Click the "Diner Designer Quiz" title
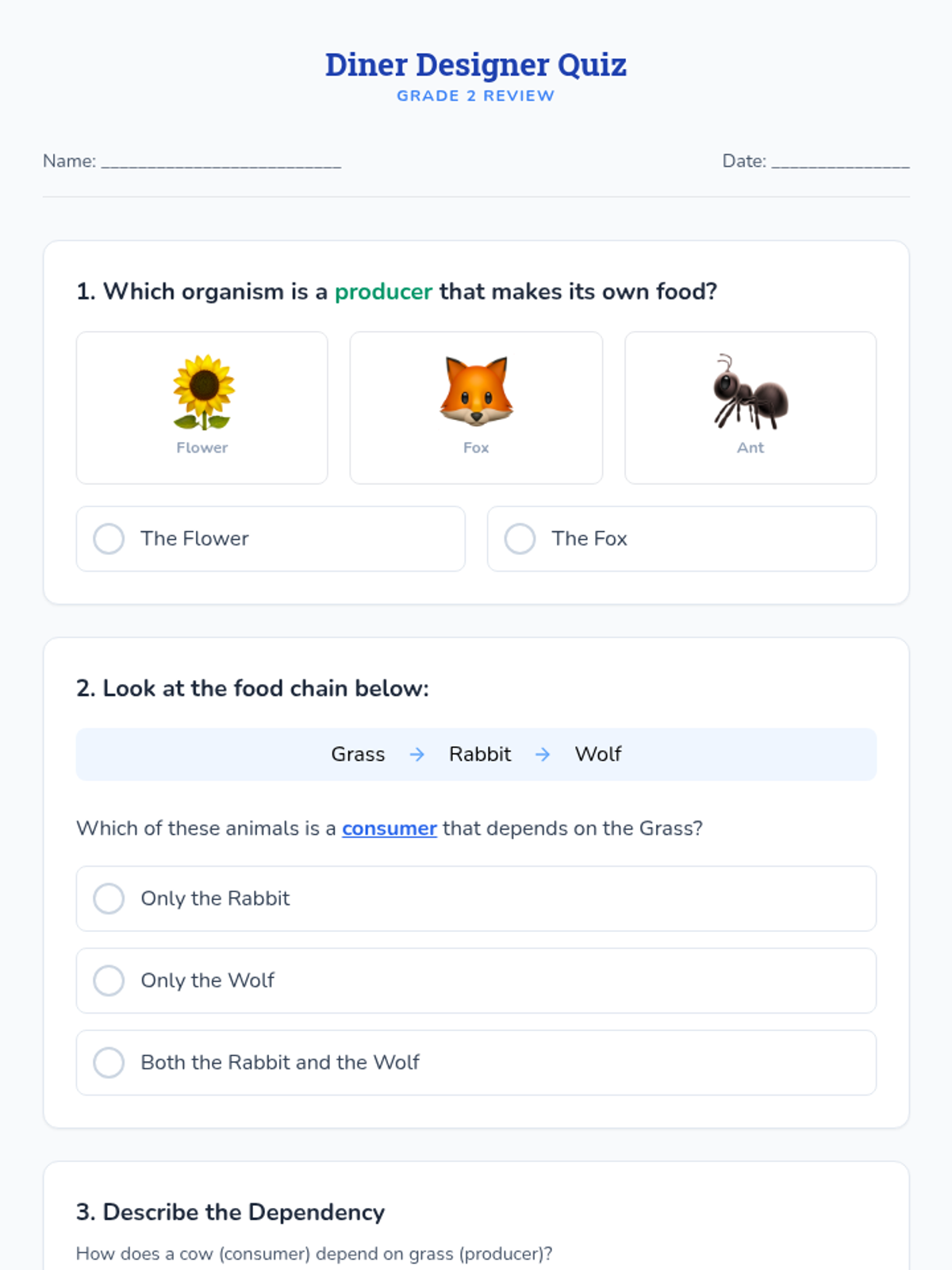 click(476, 65)
